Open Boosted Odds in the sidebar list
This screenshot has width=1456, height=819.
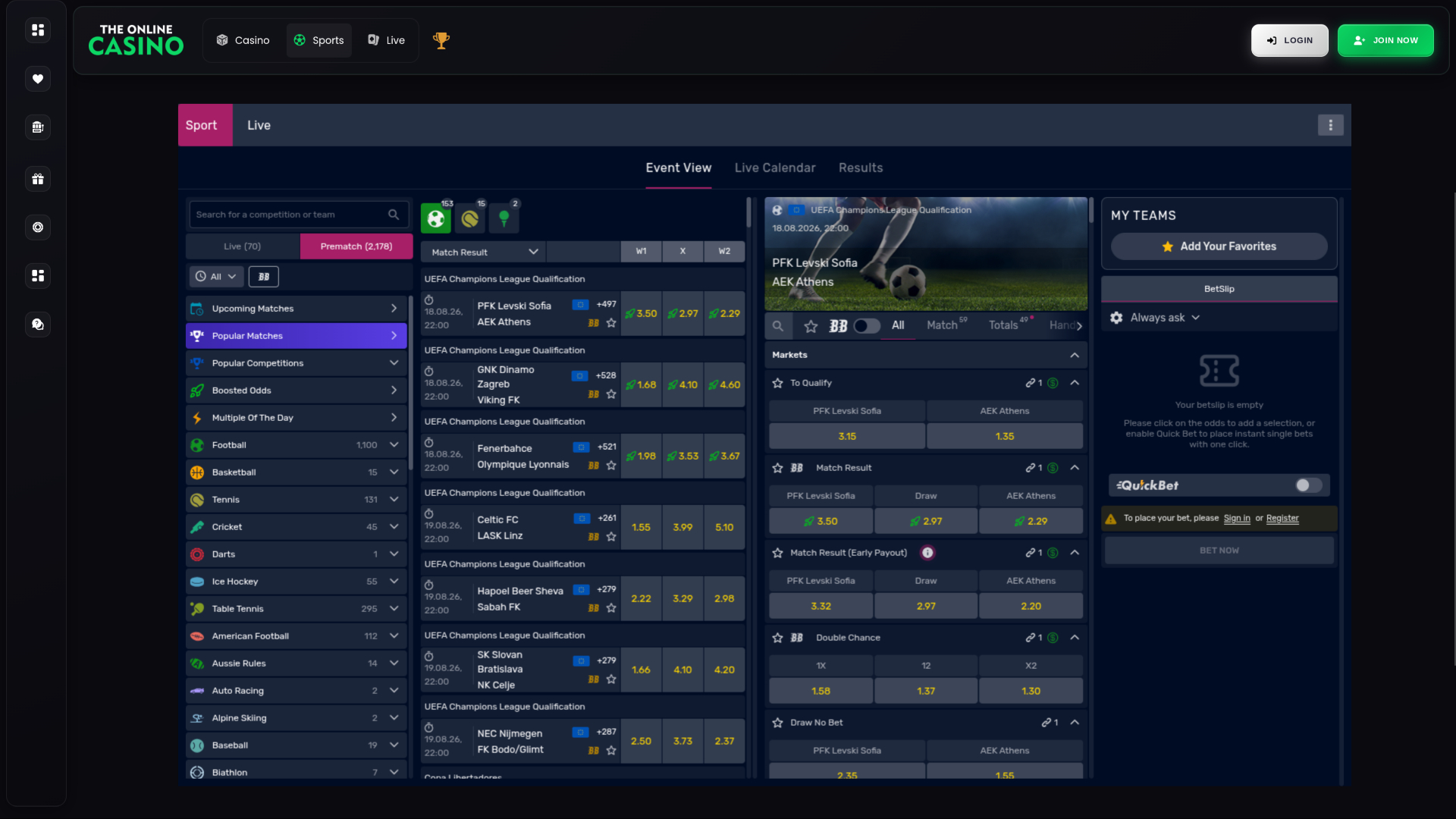coord(297,391)
